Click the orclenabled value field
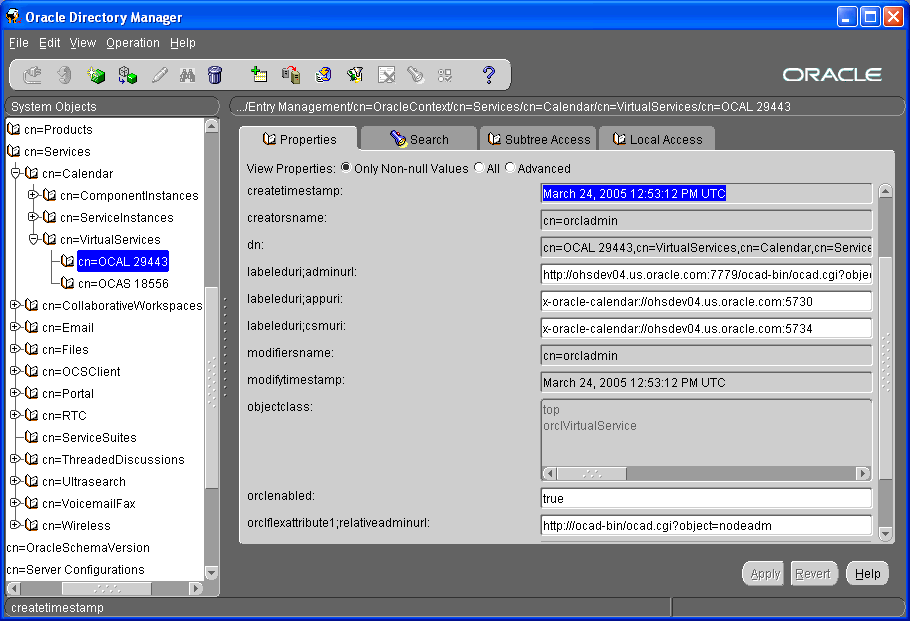This screenshot has width=910, height=621. pyautogui.click(x=706, y=498)
